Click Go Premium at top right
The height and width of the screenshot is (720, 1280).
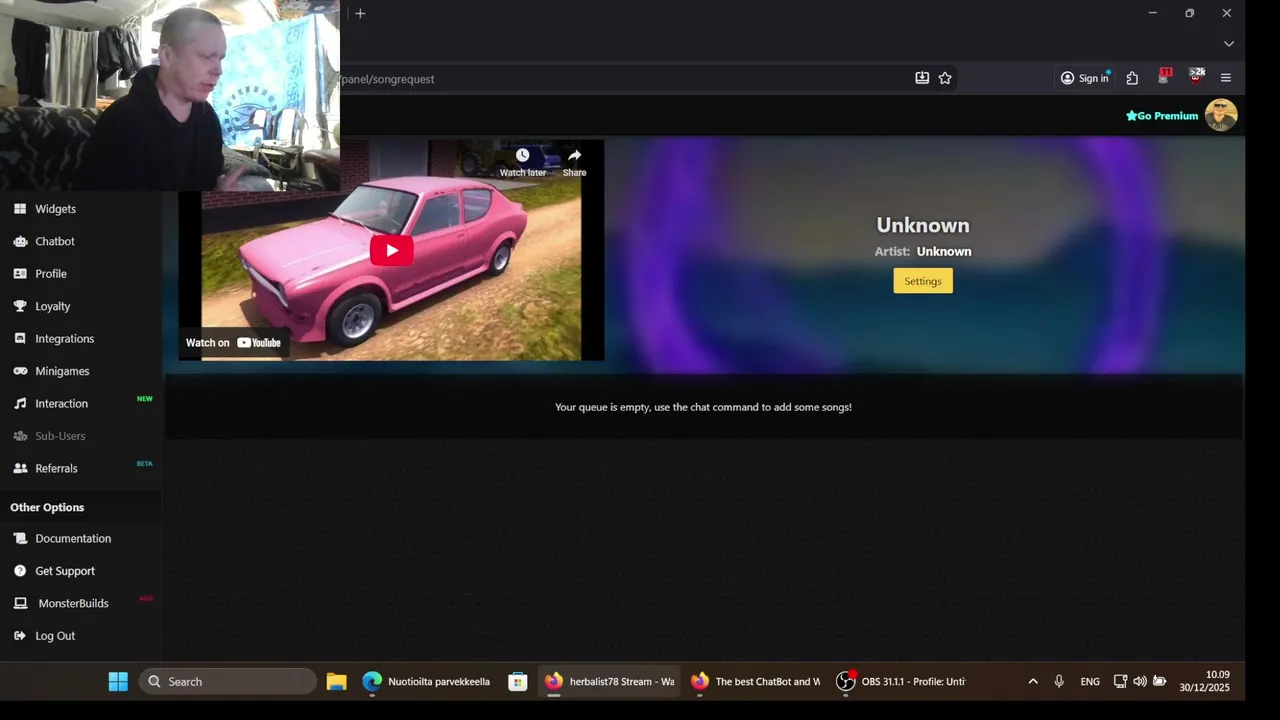click(x=1162, y=116)
